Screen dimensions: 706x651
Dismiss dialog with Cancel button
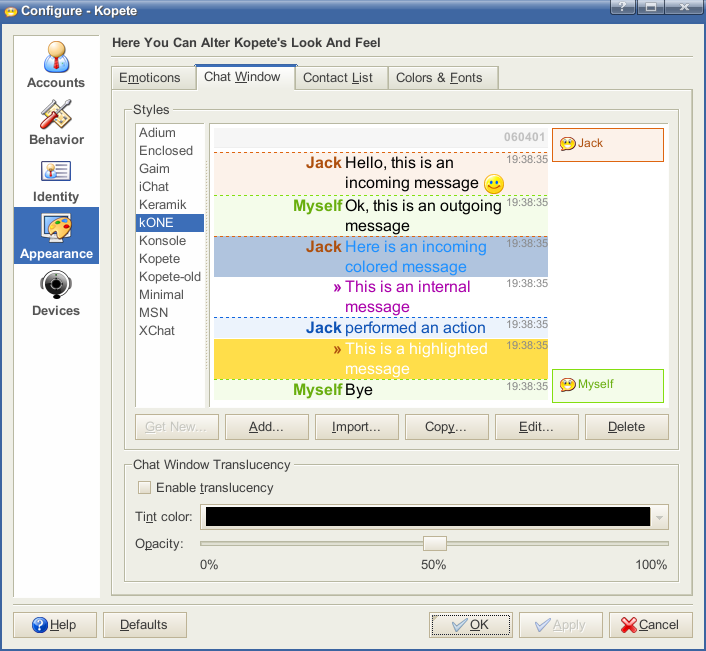point(651,625)
